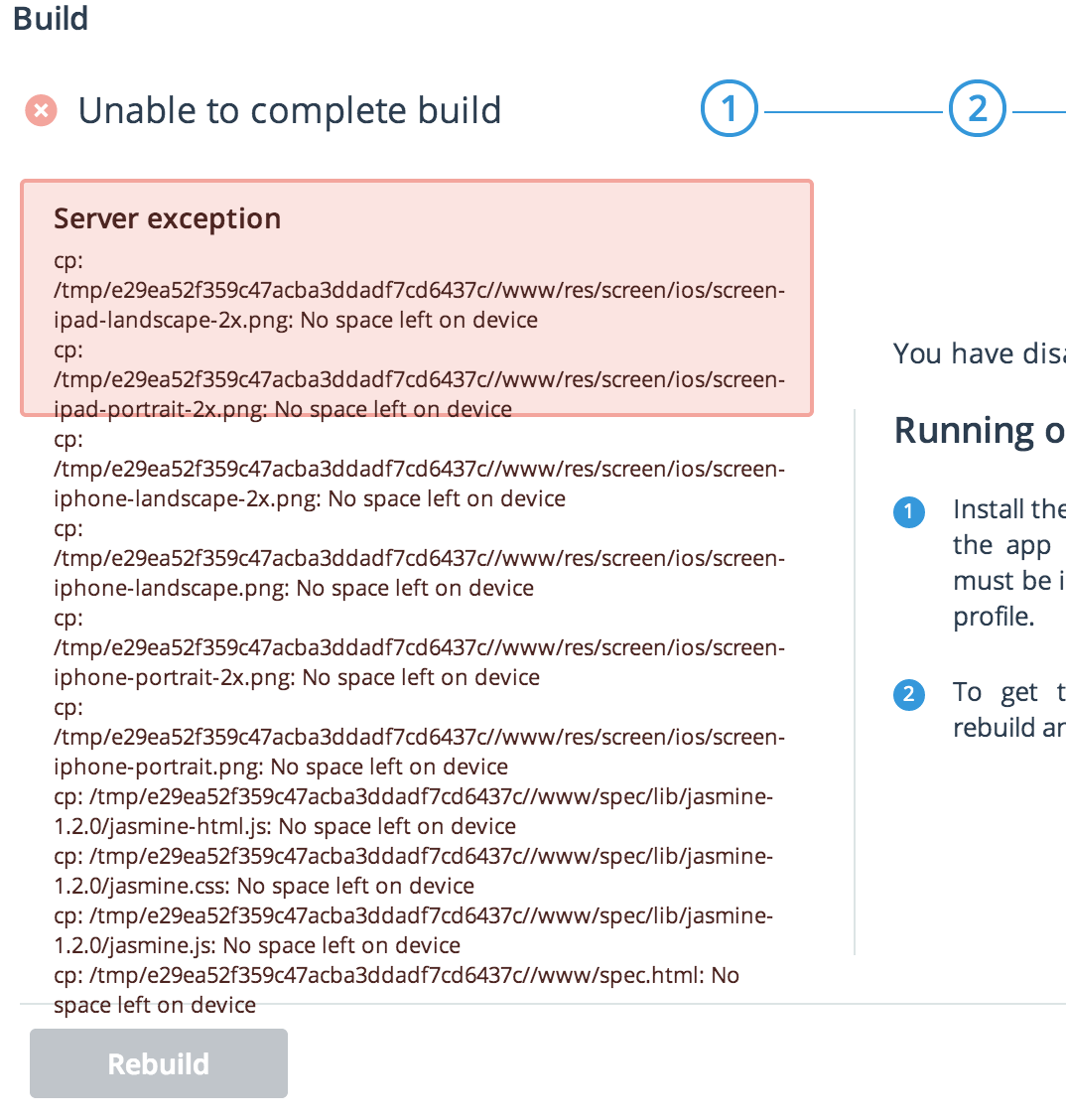This screenshot has height=1120, width=1066.
Task: Select step 1 circle in progress tracker
Action: pyautogui.click(x=730, y=109)
